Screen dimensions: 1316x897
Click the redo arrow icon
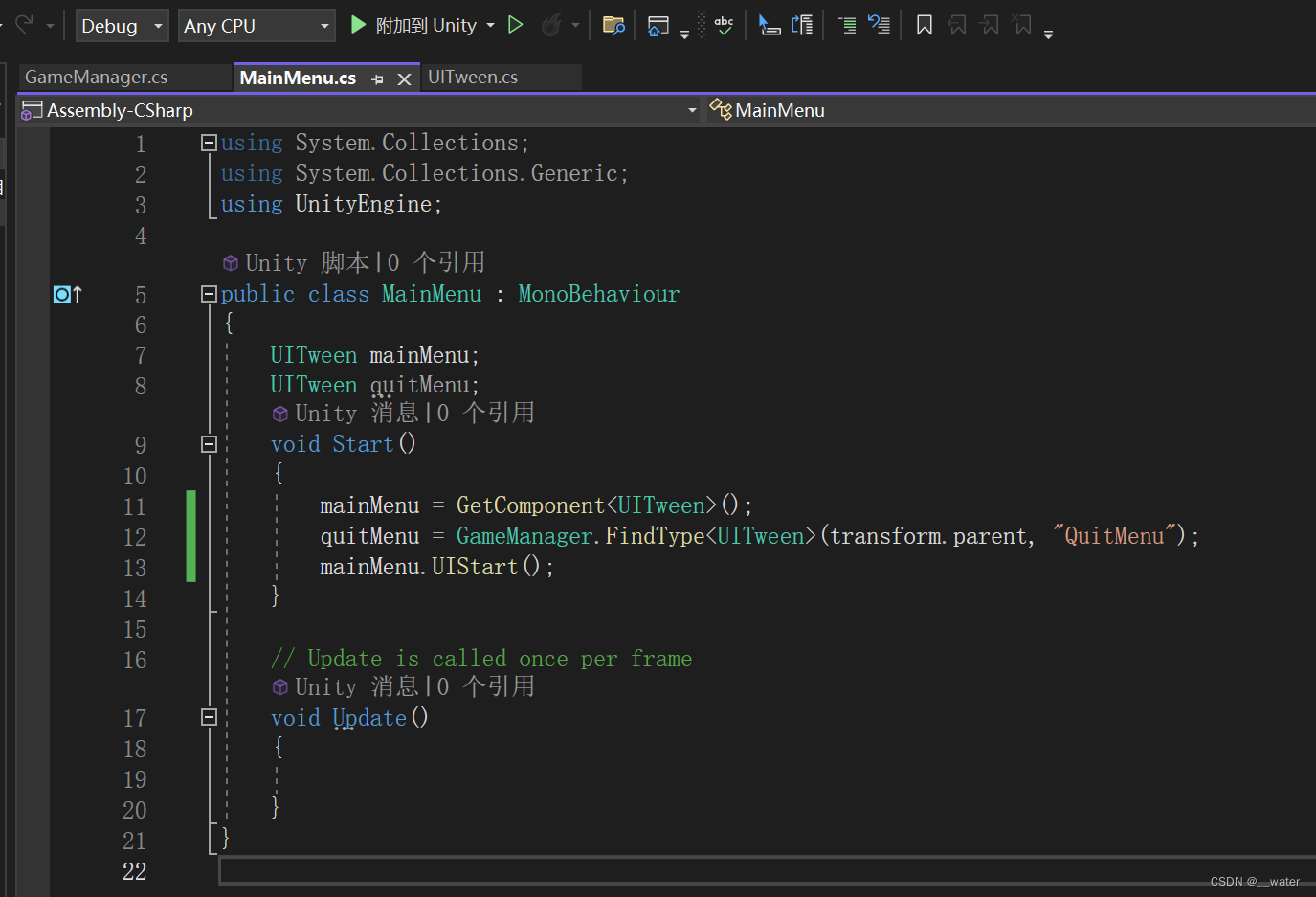[25, 24]
